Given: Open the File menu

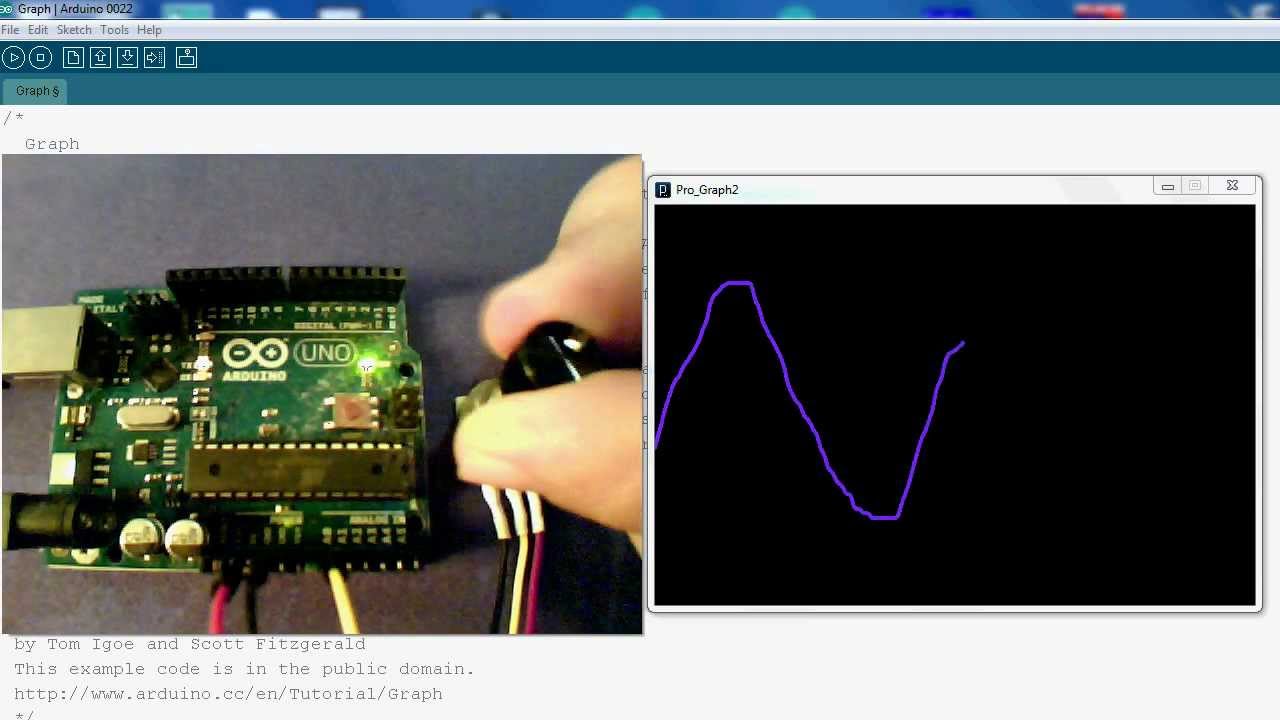Looking at the screenshot, I should coord(10,30).
